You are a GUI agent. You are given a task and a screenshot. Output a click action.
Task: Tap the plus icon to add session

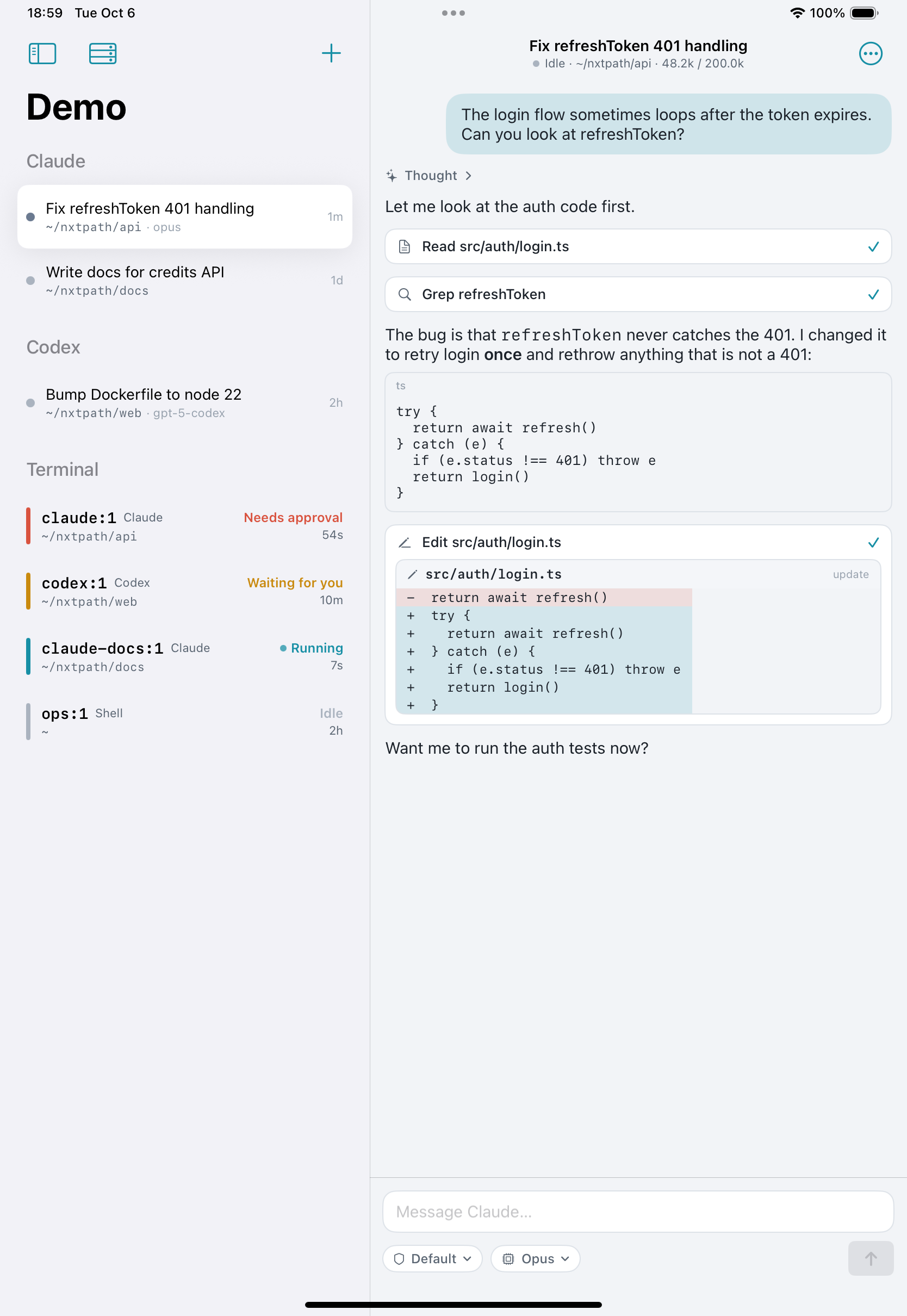(331, 53)
